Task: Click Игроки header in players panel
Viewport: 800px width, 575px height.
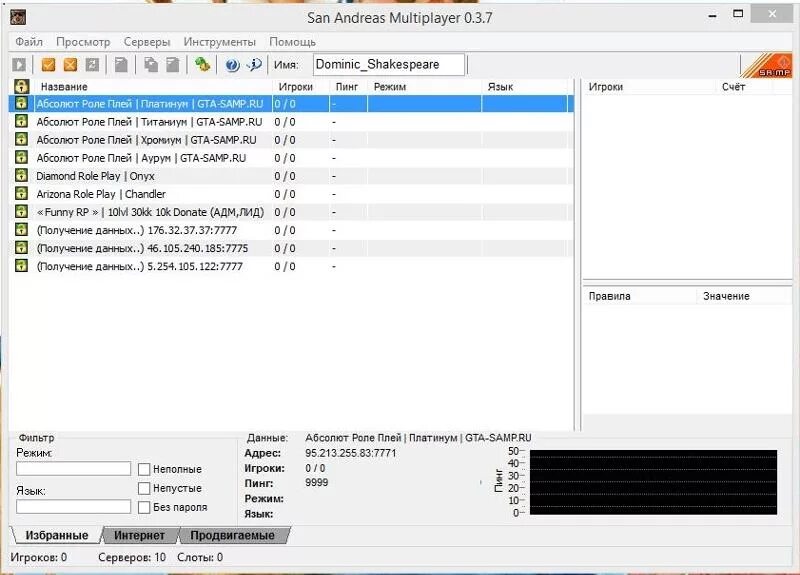Action: (x=649, y=87)
